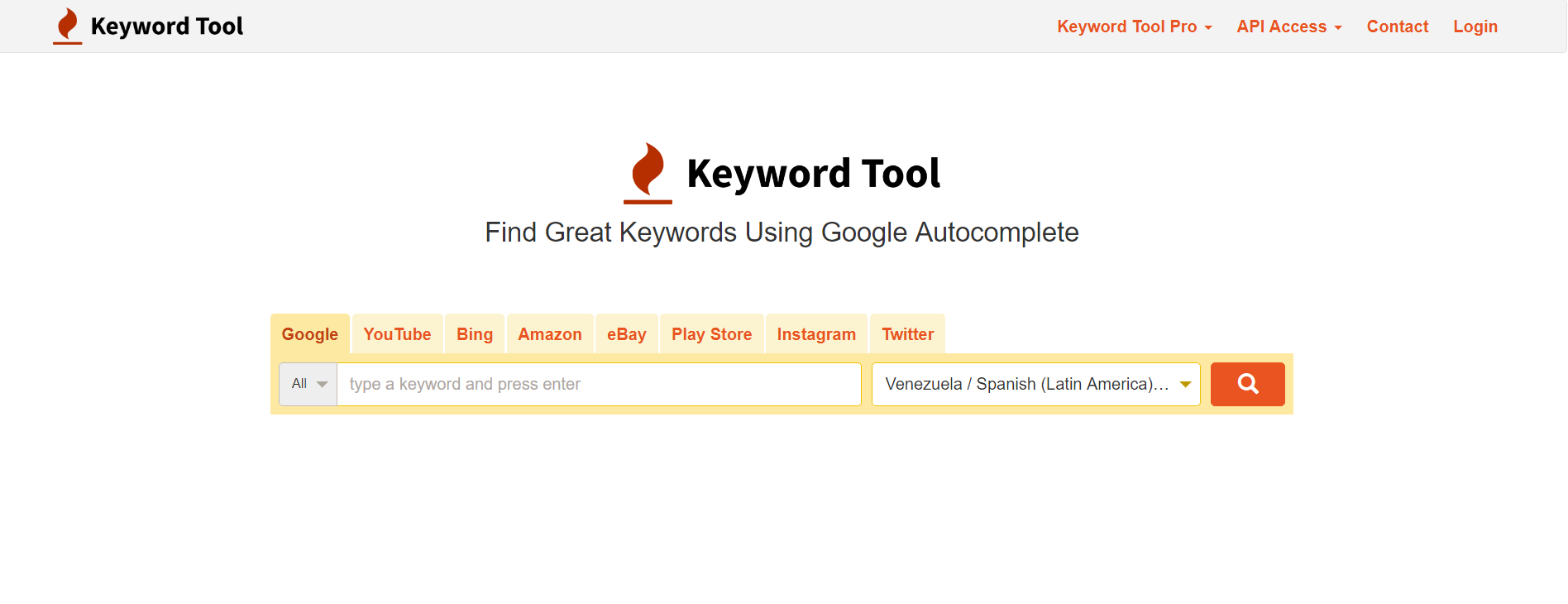The width and height of the screenshot is (1568, 604).
Task: Open the Venezuela / Spanish location selector
Action: click(x=1035, y=384)
